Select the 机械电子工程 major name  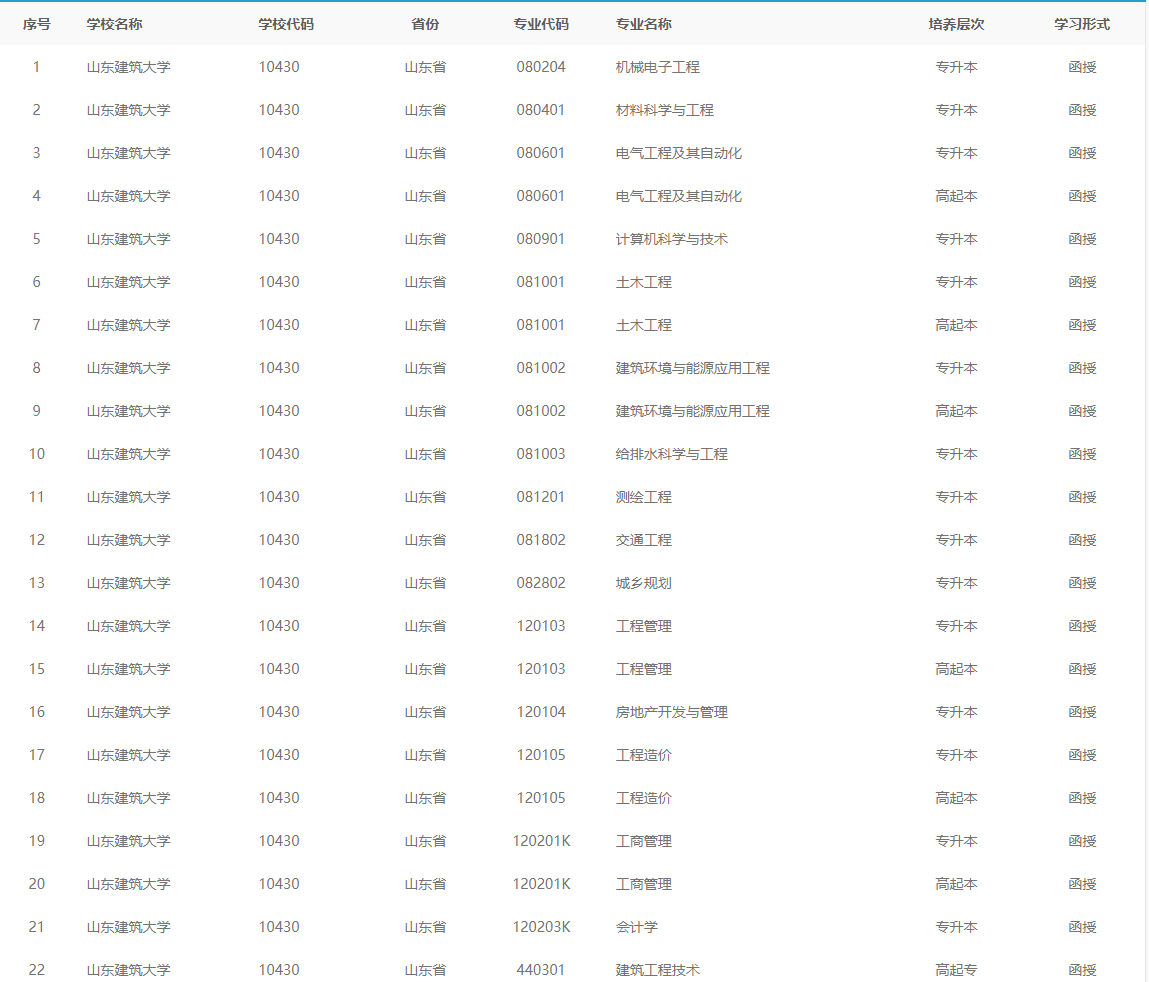point(657,67)
